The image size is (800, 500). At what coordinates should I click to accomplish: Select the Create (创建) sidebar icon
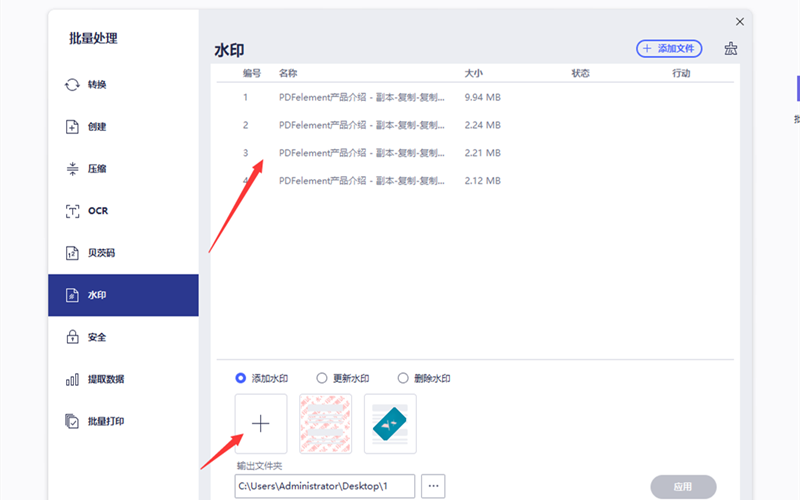[x=72, y=127]
